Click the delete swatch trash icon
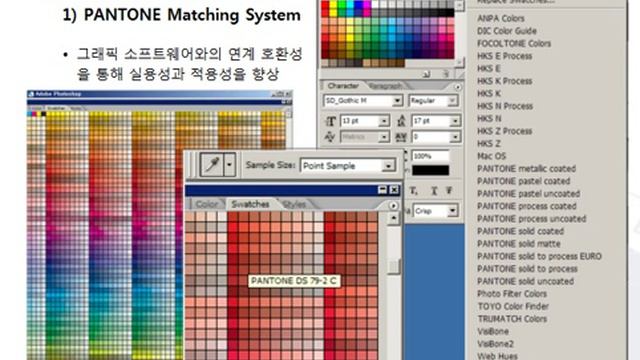Viewport: 640px width, 360px height. [x=446, y=74]
